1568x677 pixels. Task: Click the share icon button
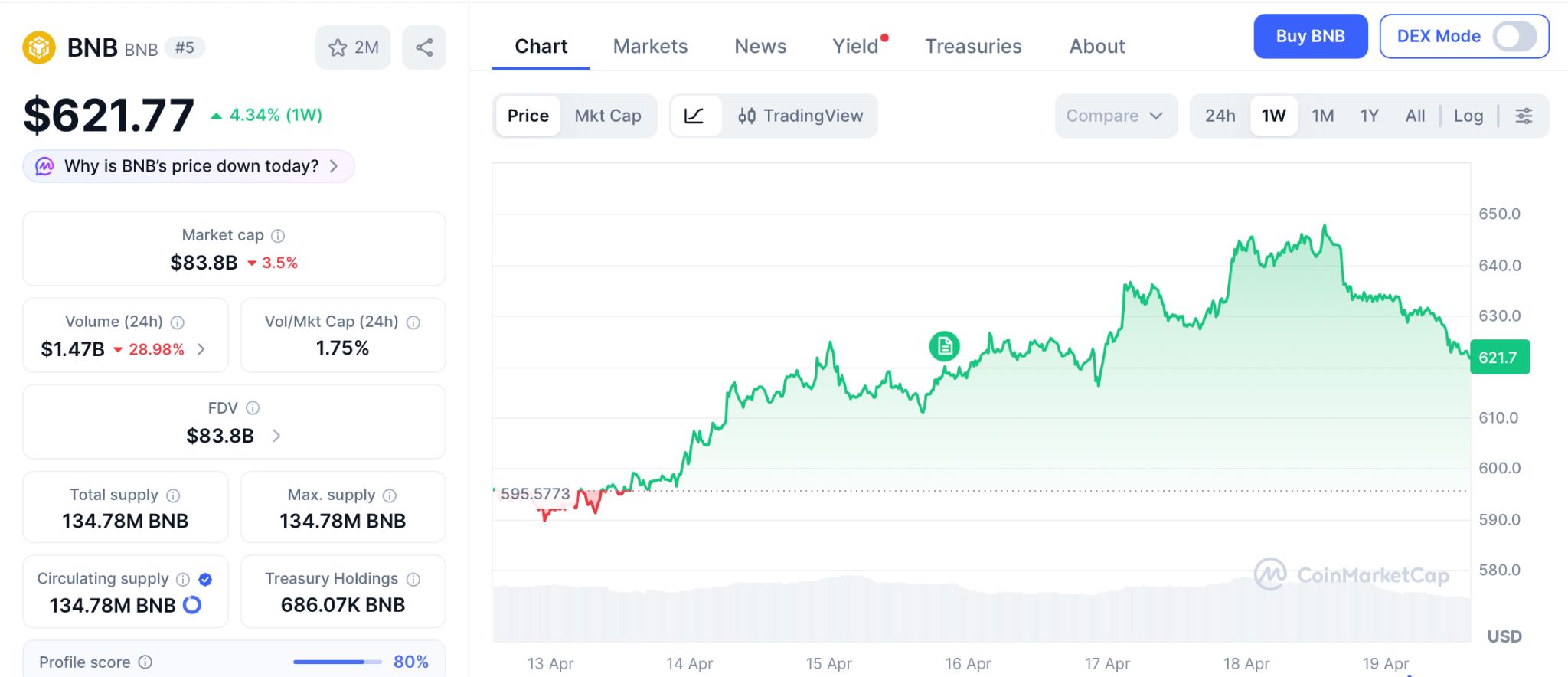point(424,47)
